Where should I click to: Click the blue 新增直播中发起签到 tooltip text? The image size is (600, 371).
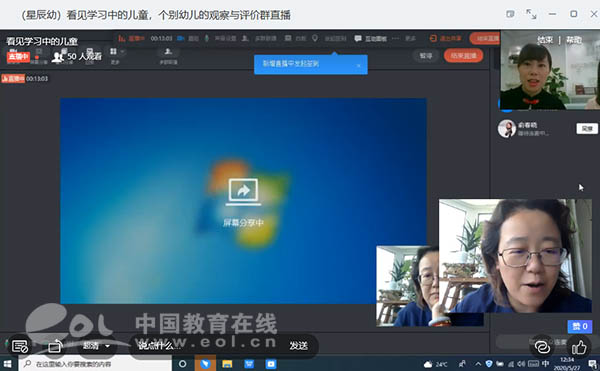click(290, 63)
